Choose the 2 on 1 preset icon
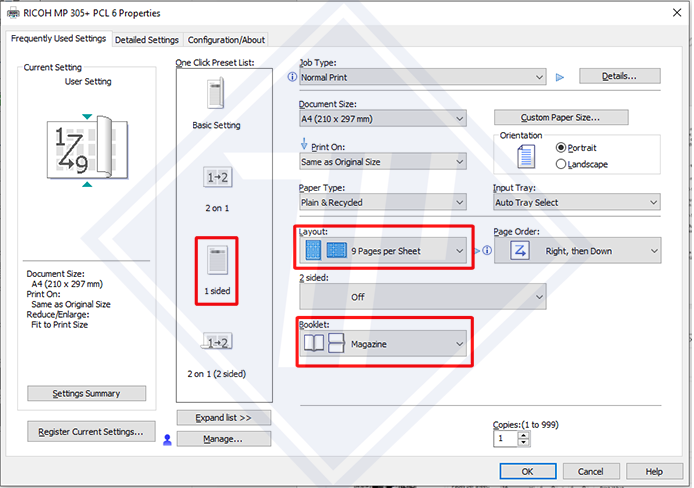694x488 pixels. point(217,177)
